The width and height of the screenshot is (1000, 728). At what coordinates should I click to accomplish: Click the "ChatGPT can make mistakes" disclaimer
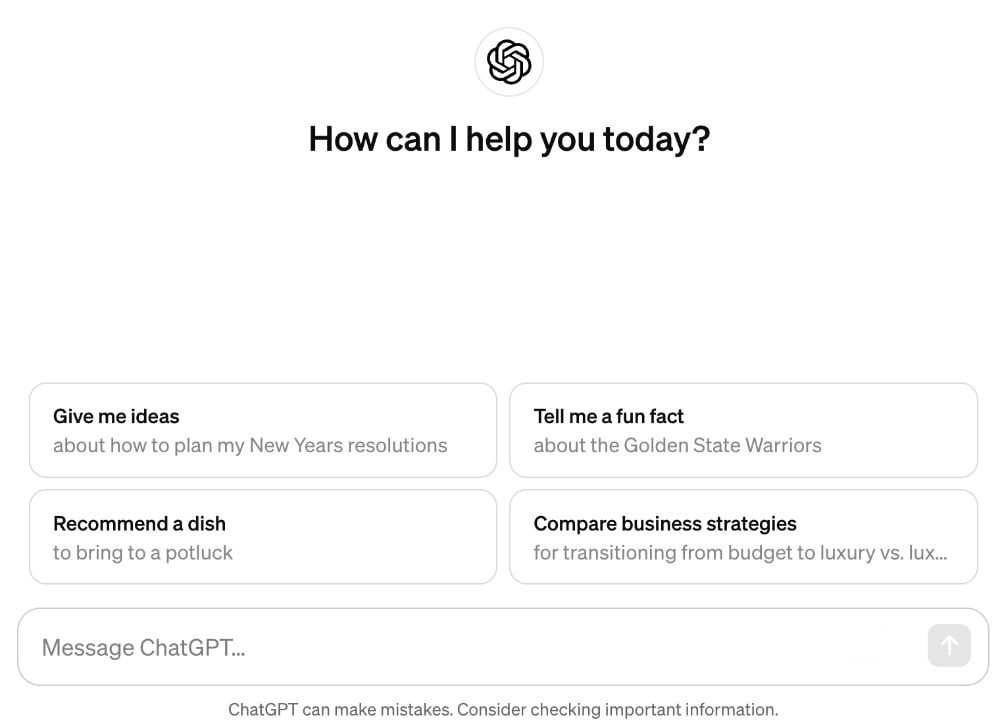click(340, 710)
